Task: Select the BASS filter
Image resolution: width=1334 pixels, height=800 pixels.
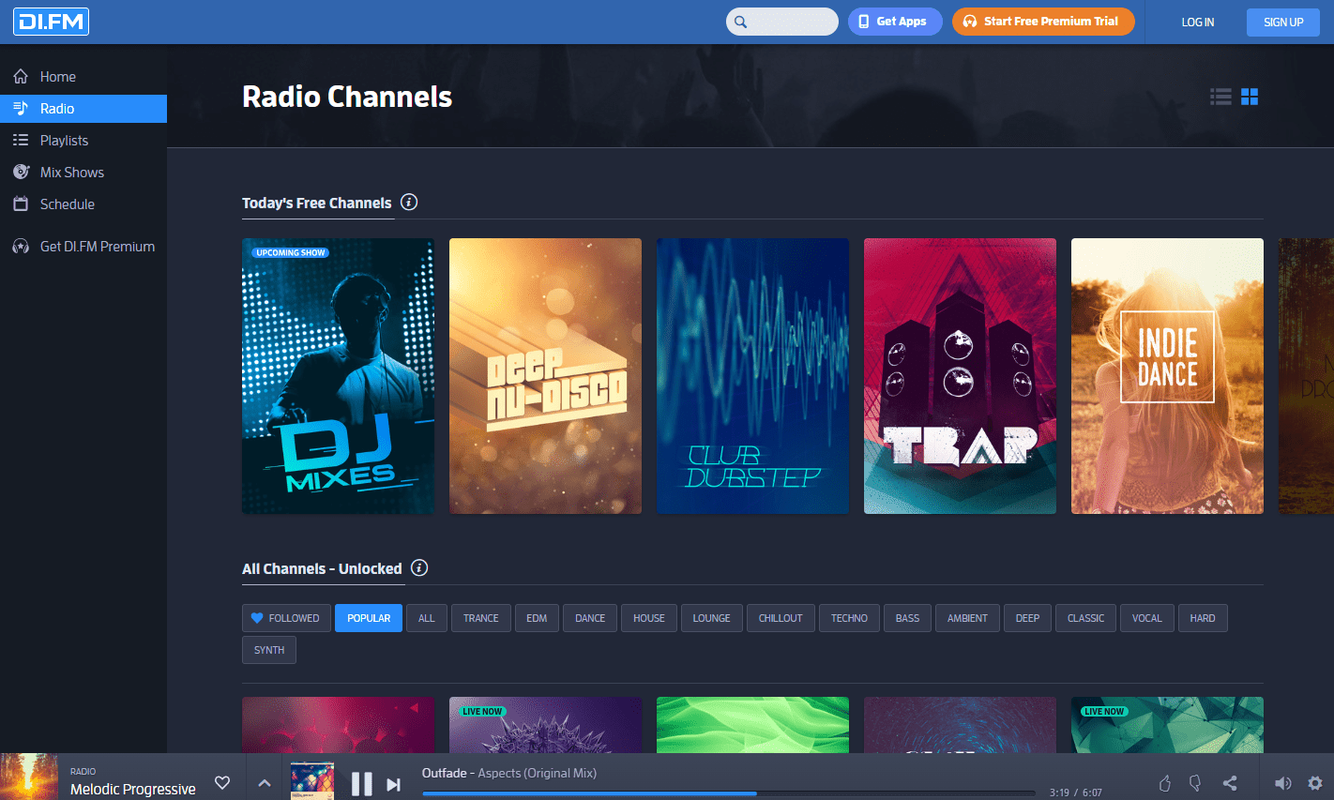Action: (x=908, y=618)
